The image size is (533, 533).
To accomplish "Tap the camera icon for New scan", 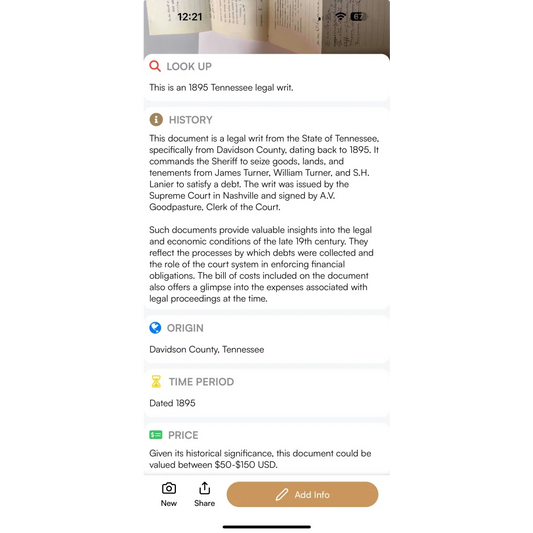I will tap(169, 488).
